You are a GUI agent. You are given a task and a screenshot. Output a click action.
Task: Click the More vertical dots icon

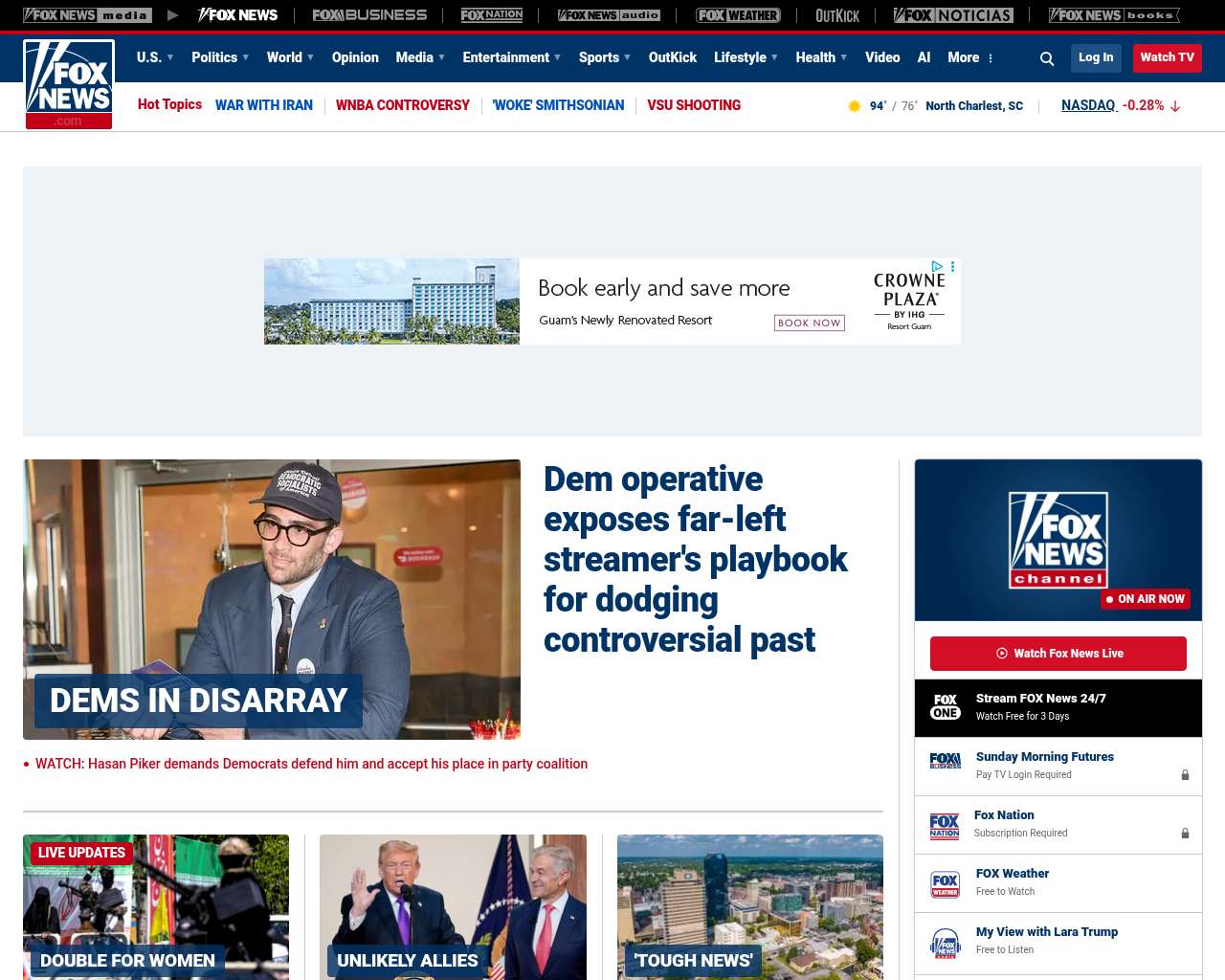pos(991,58)
